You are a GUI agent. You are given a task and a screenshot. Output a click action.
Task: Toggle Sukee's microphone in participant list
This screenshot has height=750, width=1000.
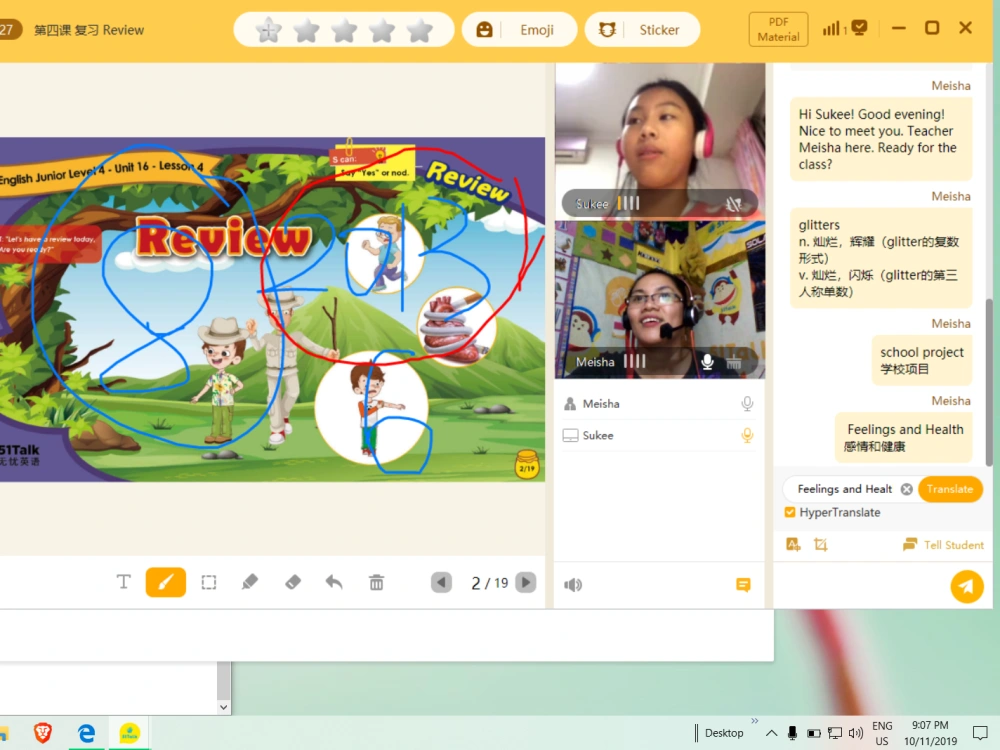coord(747,436)
